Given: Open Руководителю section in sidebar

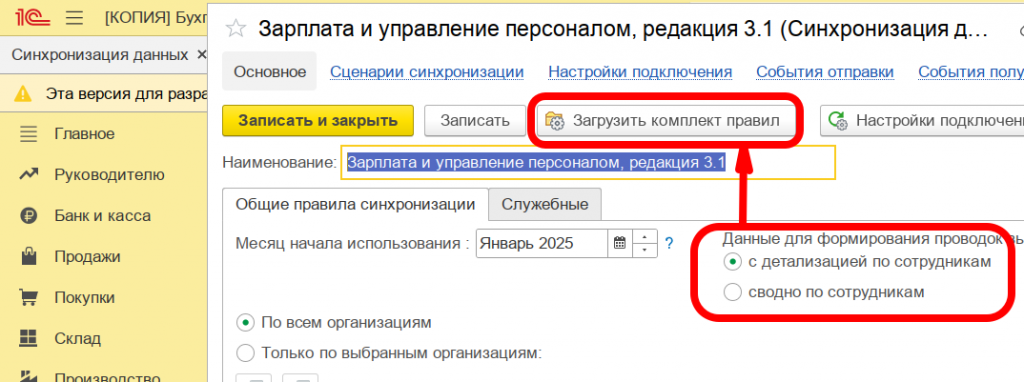Looking at the screenshot, I should [x=110, y=175].
